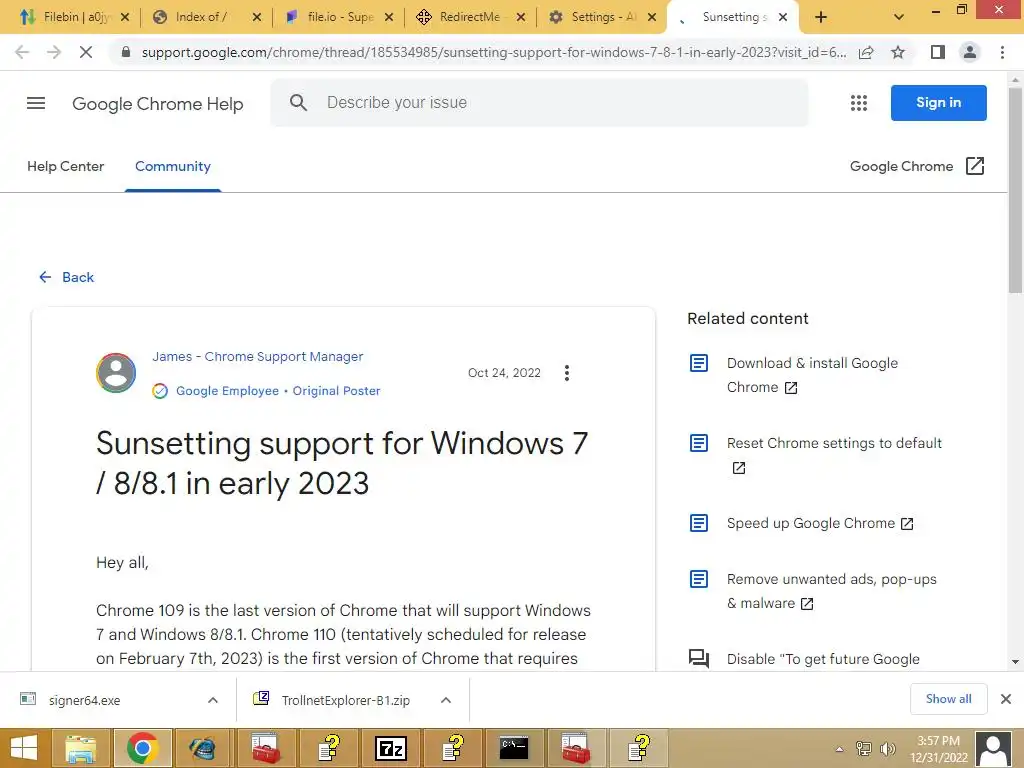This screenshot has width=1024, height=768.
Task: Open Windows Start menu
Action: [x=24, y=748]
